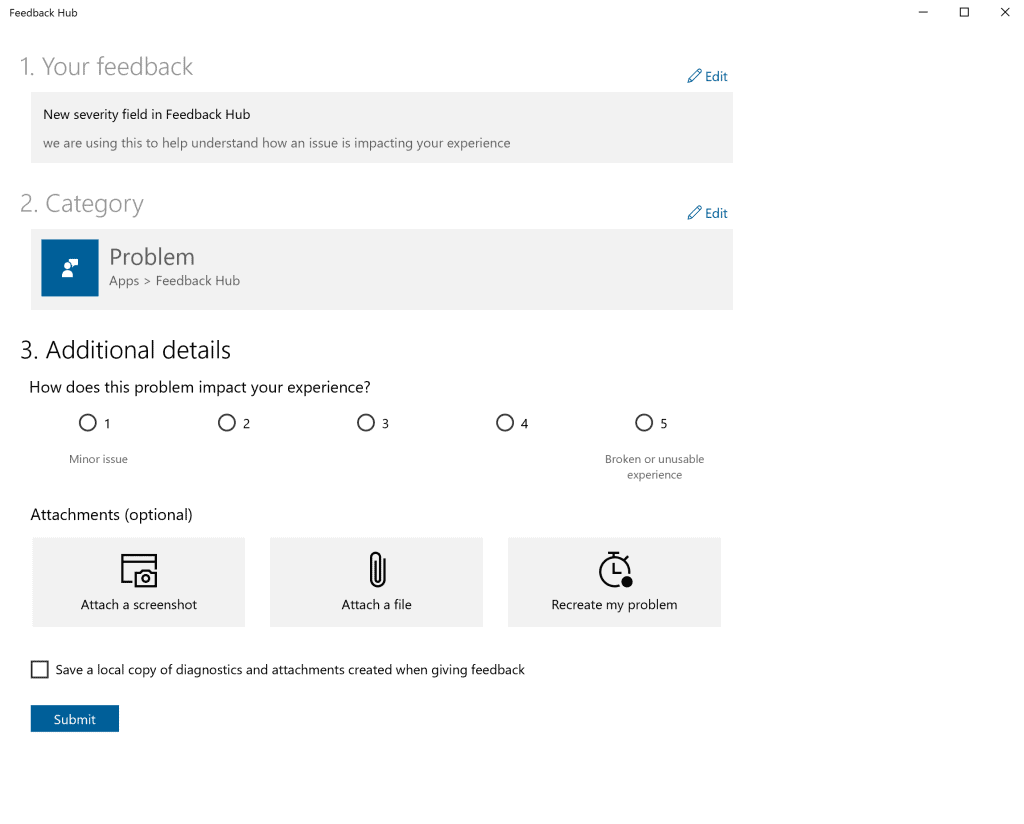Viewport: 1024px width, 824px height.
Task: Minimize the Feedback Hub window
Action: (923, 12)
